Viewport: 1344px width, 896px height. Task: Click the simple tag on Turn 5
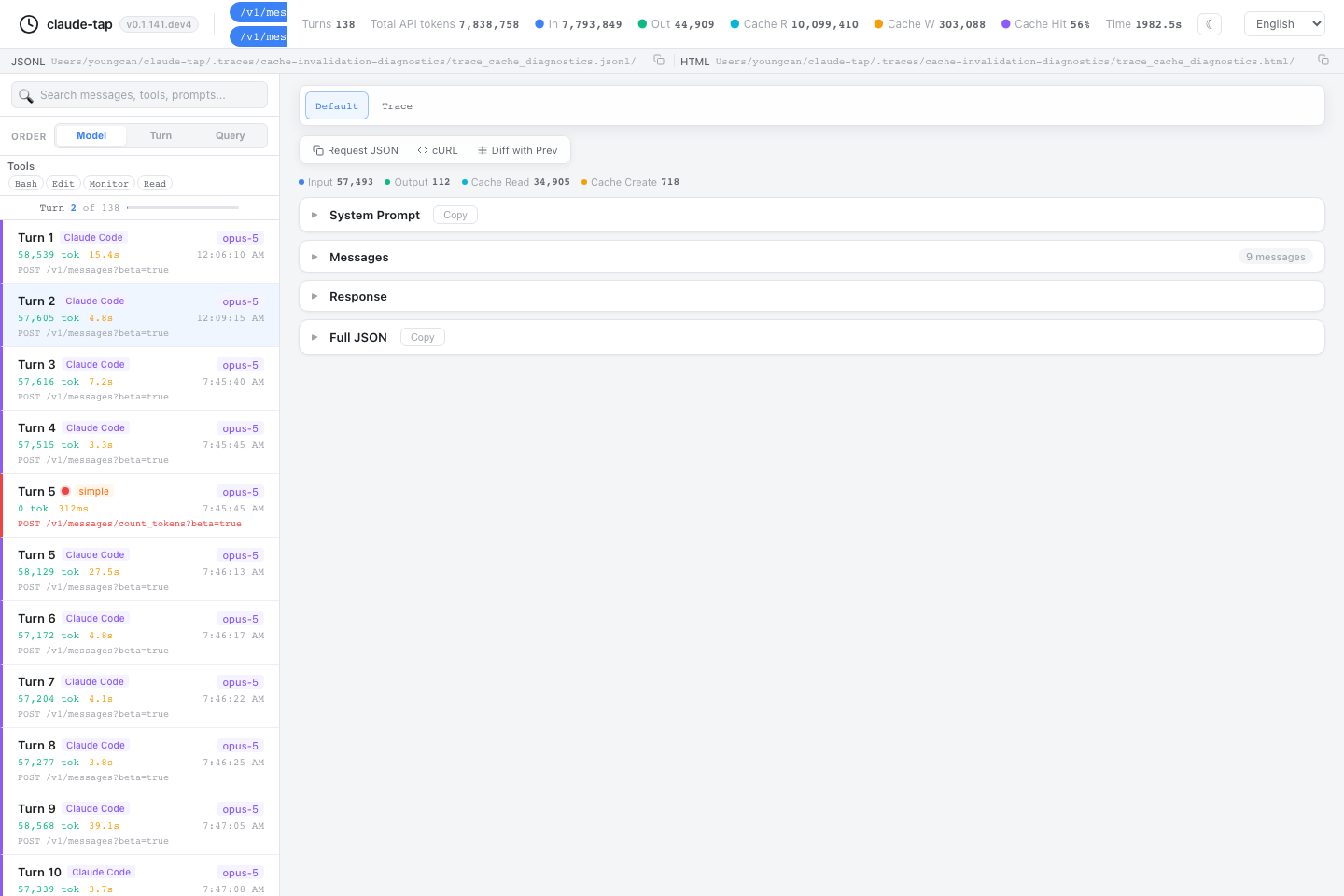point(93,491)
